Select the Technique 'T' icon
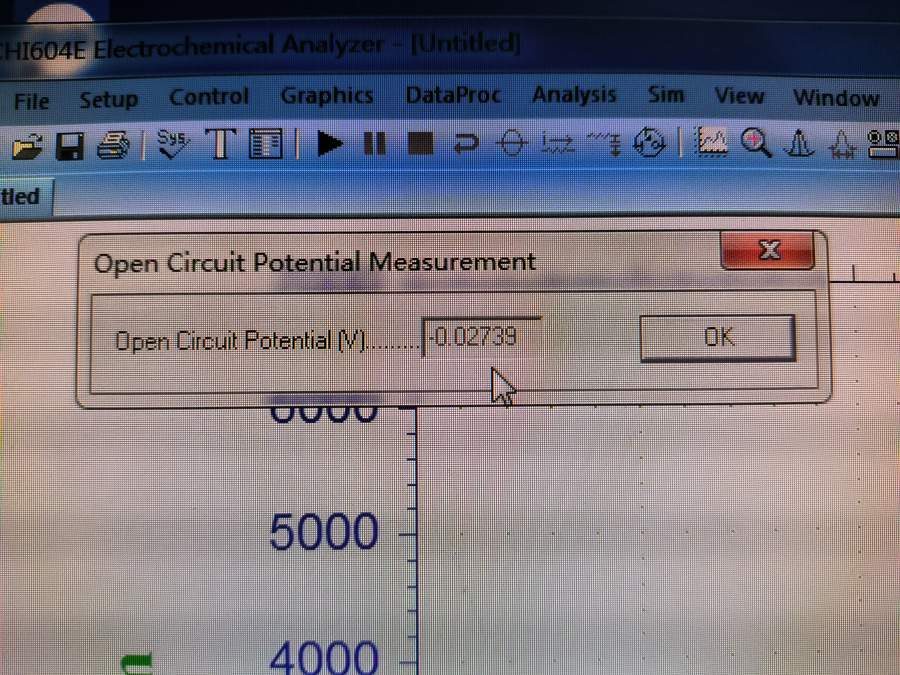The width and height of the screenshot is (900, 675). tap(221, 144)
